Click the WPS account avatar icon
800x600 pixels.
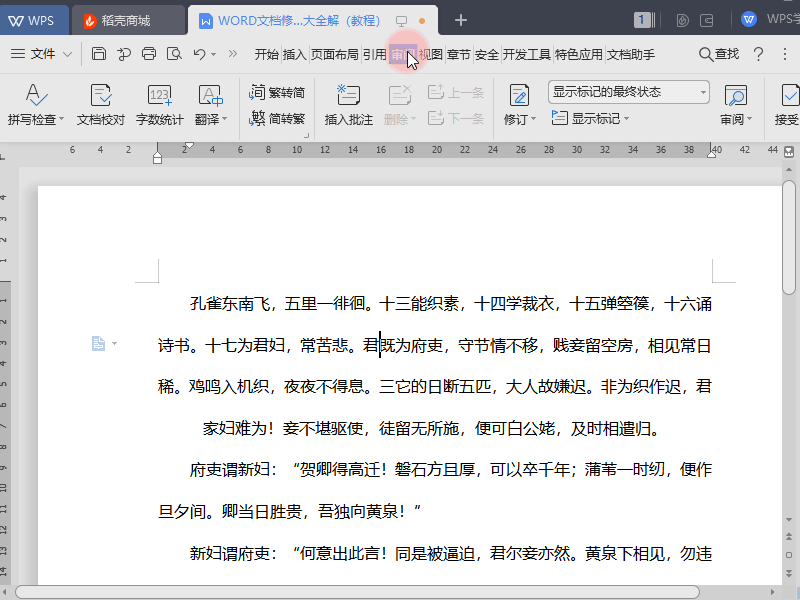coord(748,20)
